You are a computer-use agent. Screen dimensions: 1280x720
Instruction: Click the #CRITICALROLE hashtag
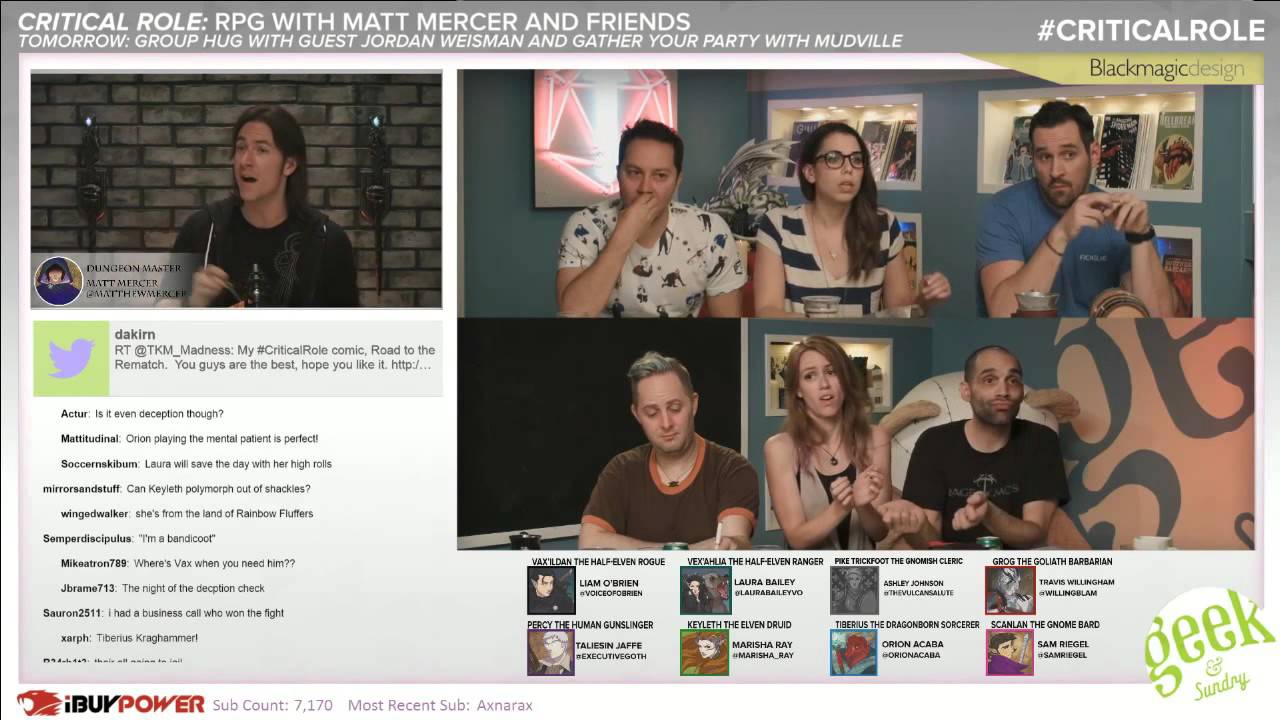point(1151,31)
